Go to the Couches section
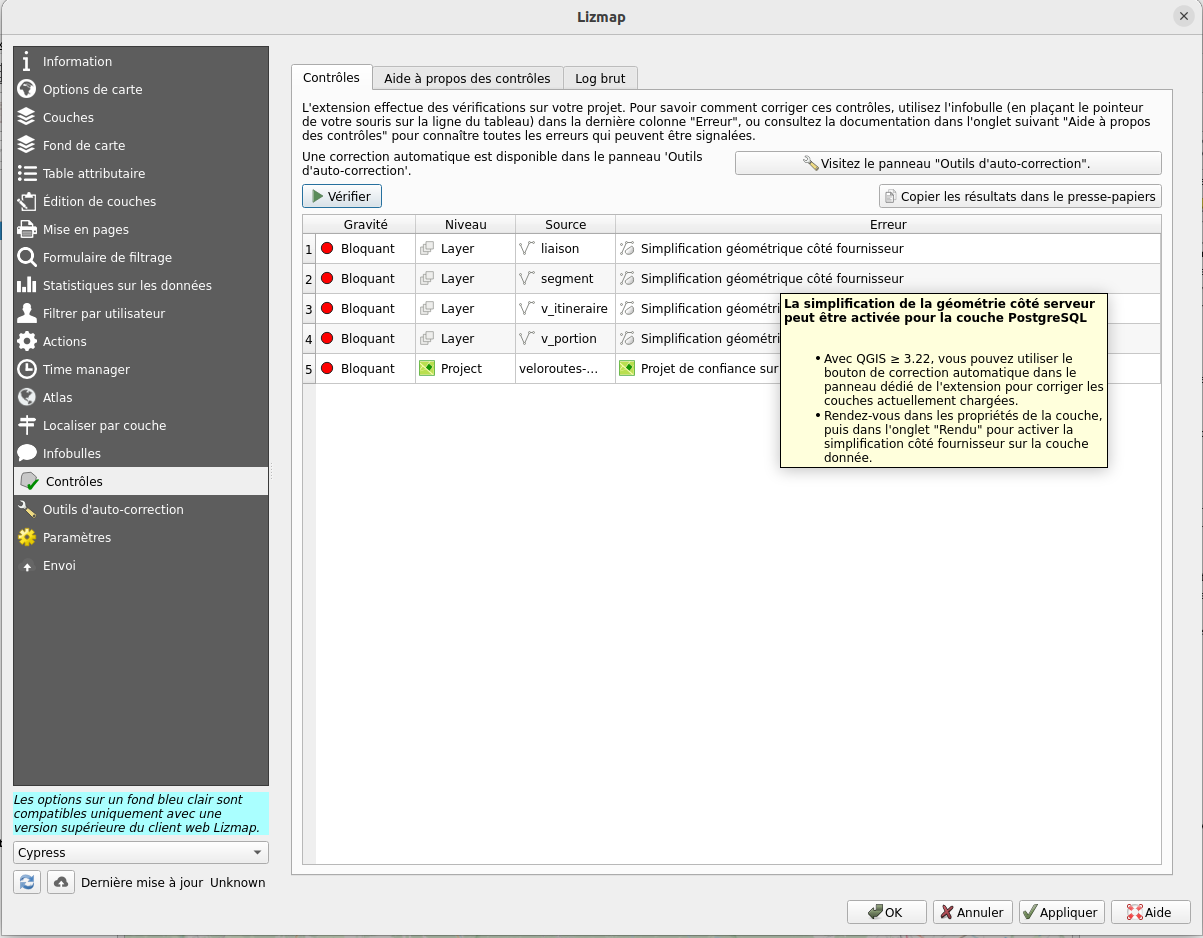1203x938 pixels. [141, 117]
